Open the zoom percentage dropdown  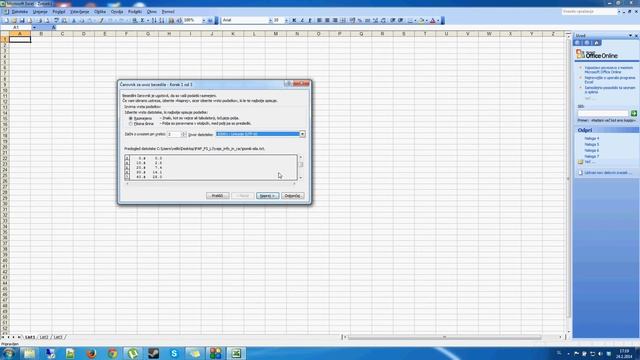click(x=203, y=20)
